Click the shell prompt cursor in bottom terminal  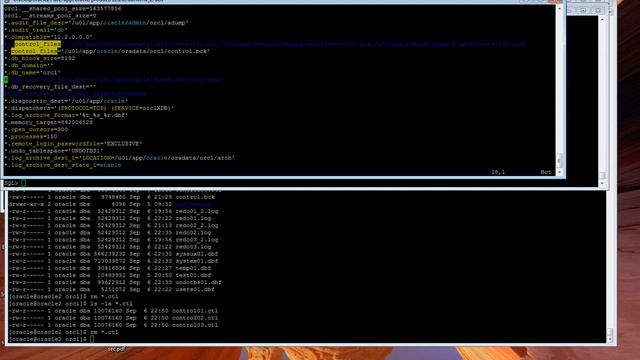coord(92,339)
